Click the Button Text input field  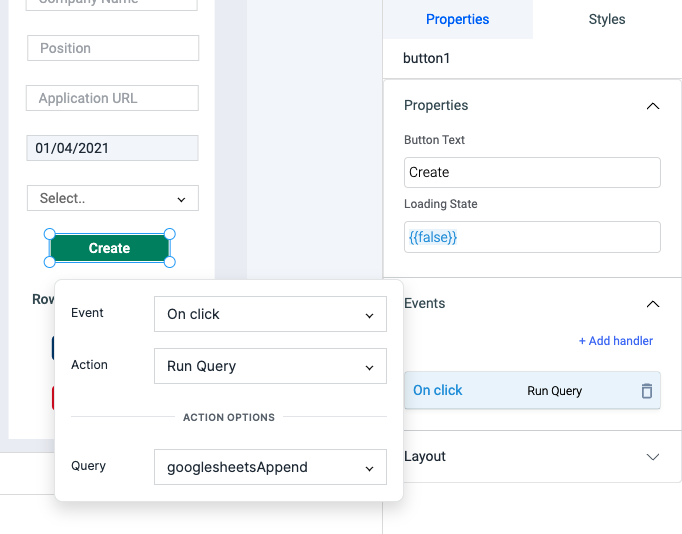click(x=532, y=172)
